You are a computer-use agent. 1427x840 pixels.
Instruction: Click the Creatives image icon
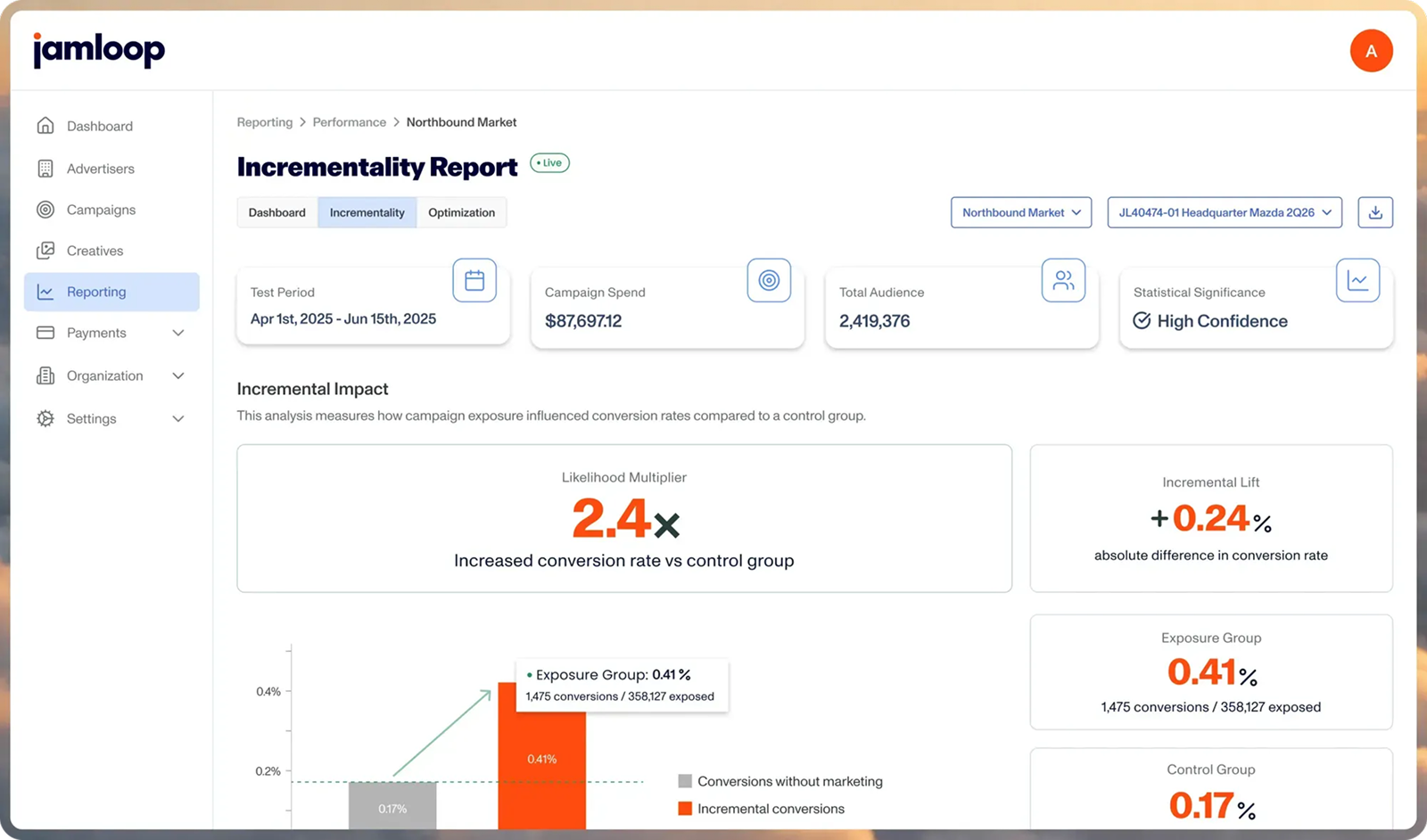pos(45,251)
